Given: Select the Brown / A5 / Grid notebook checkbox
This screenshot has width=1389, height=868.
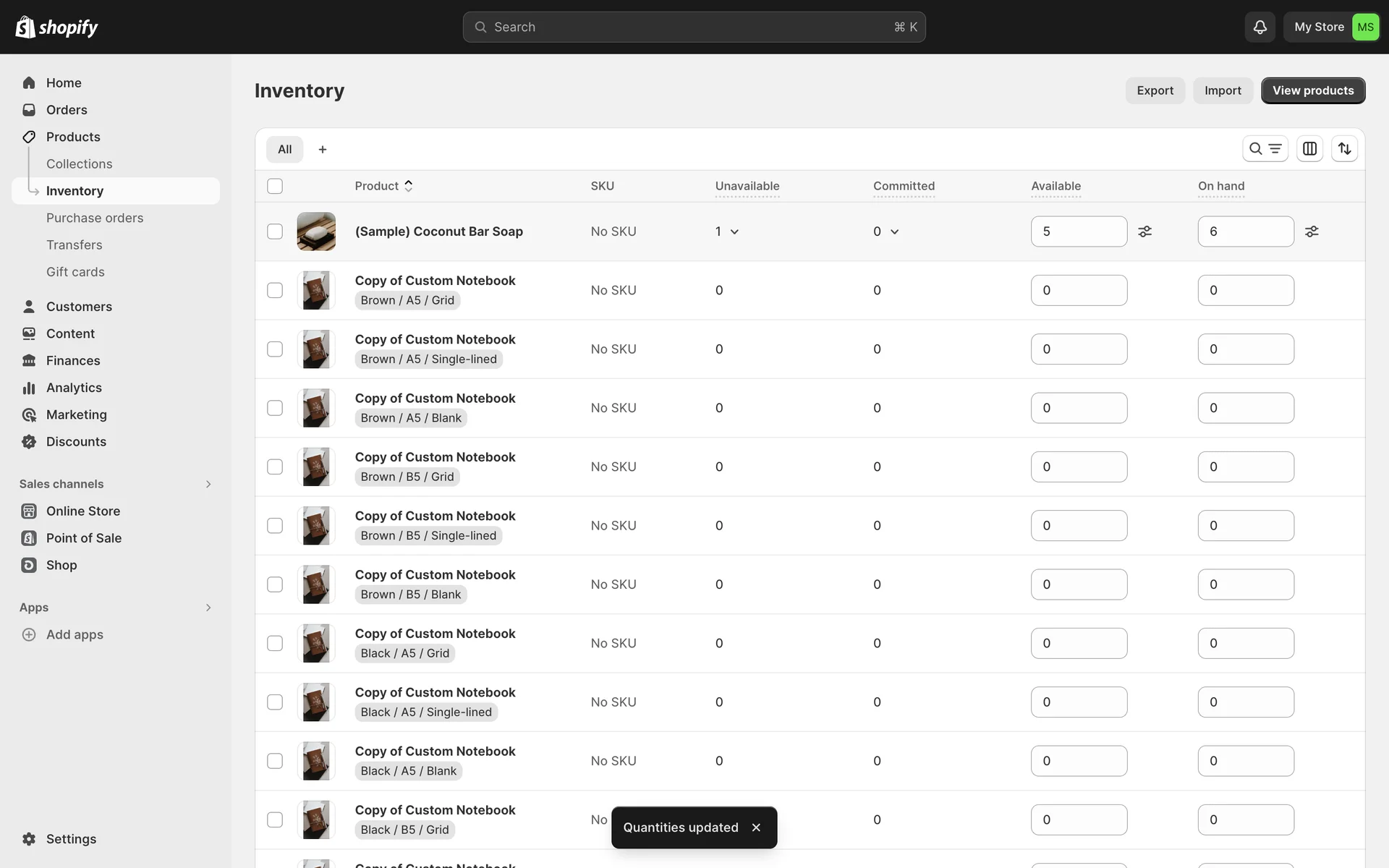Looking at the screenshot, I should [275, 290].
